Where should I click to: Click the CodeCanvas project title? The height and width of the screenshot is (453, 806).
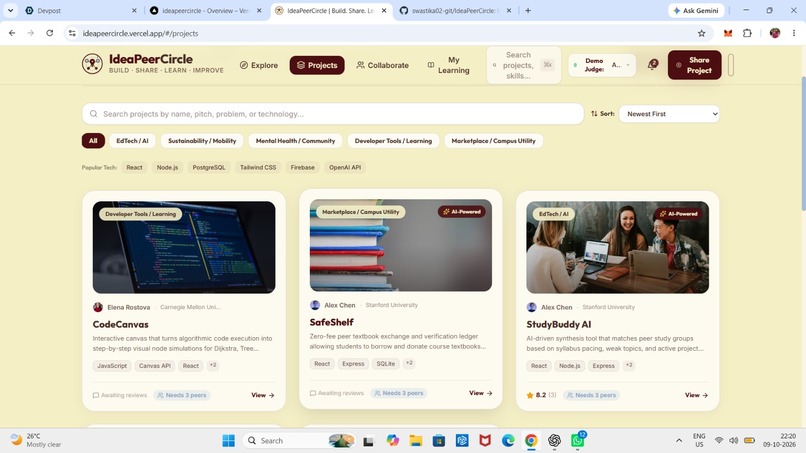coord(120,324)
